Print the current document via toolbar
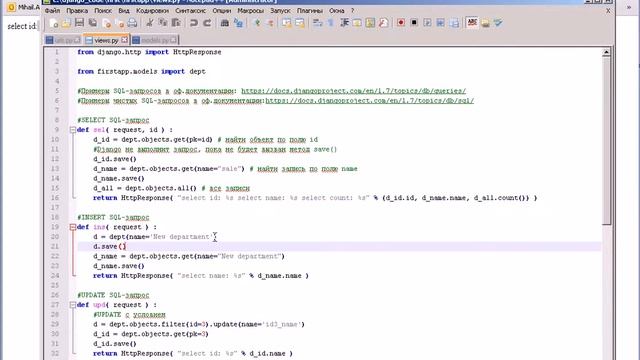 pyautogui.click(x=132, y=23)
